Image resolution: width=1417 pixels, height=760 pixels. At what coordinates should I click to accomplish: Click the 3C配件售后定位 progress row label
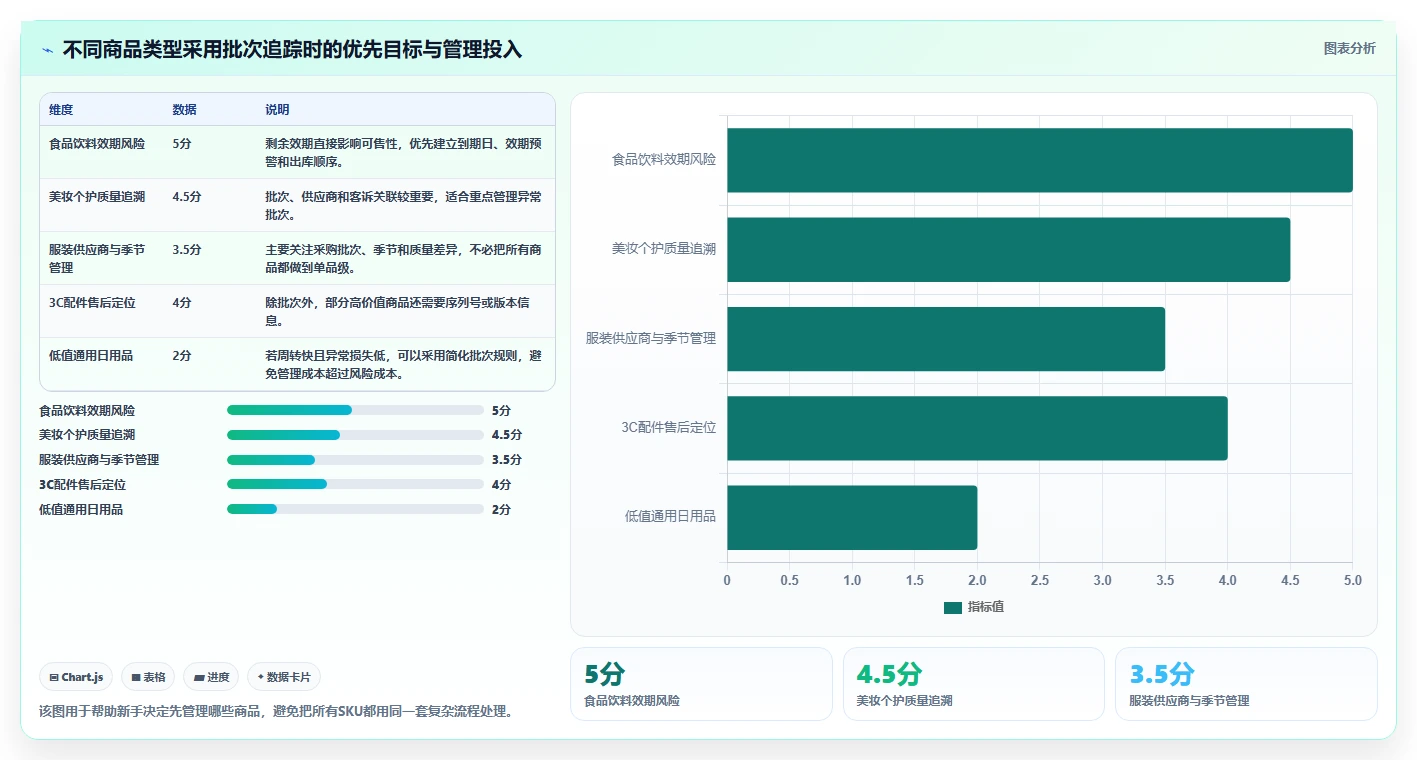coord(83,484)
